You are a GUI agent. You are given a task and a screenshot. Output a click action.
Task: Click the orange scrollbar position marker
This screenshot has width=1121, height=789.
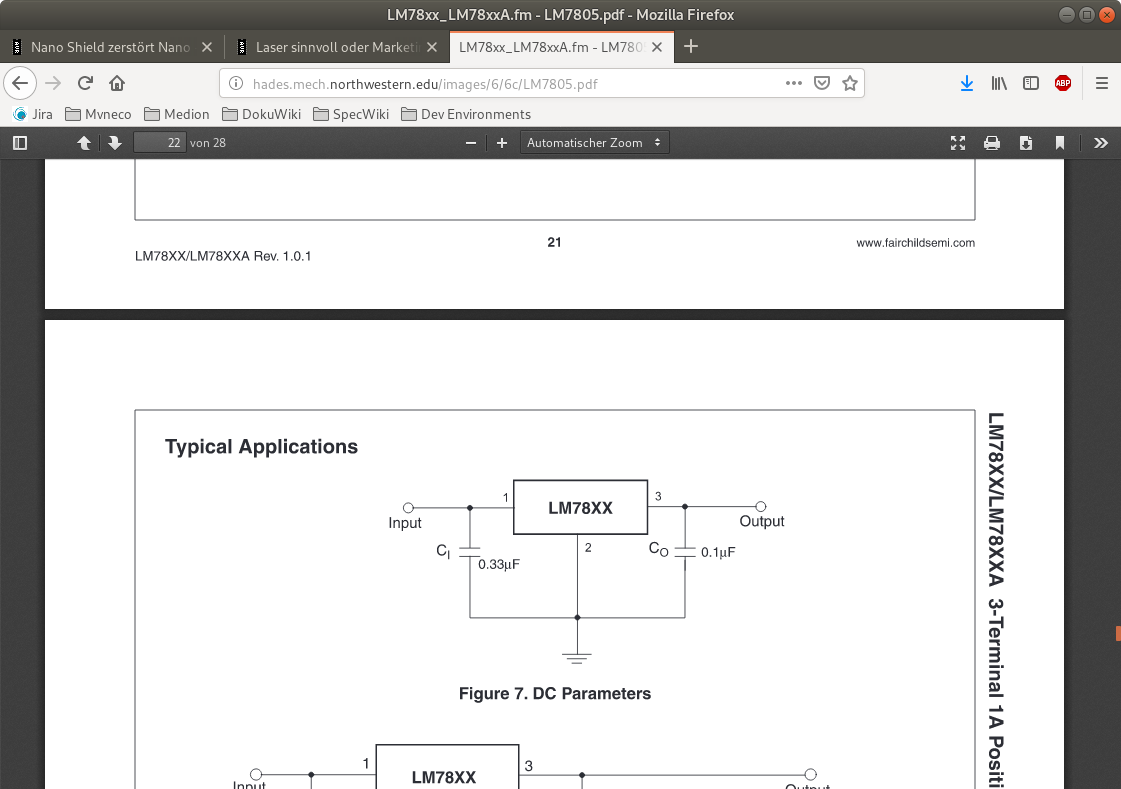1117,633
